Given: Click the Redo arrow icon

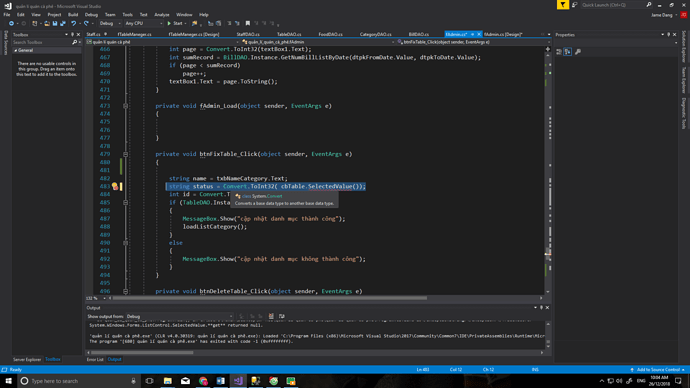Looking at the screenshot, I should [x=86, y=23].
